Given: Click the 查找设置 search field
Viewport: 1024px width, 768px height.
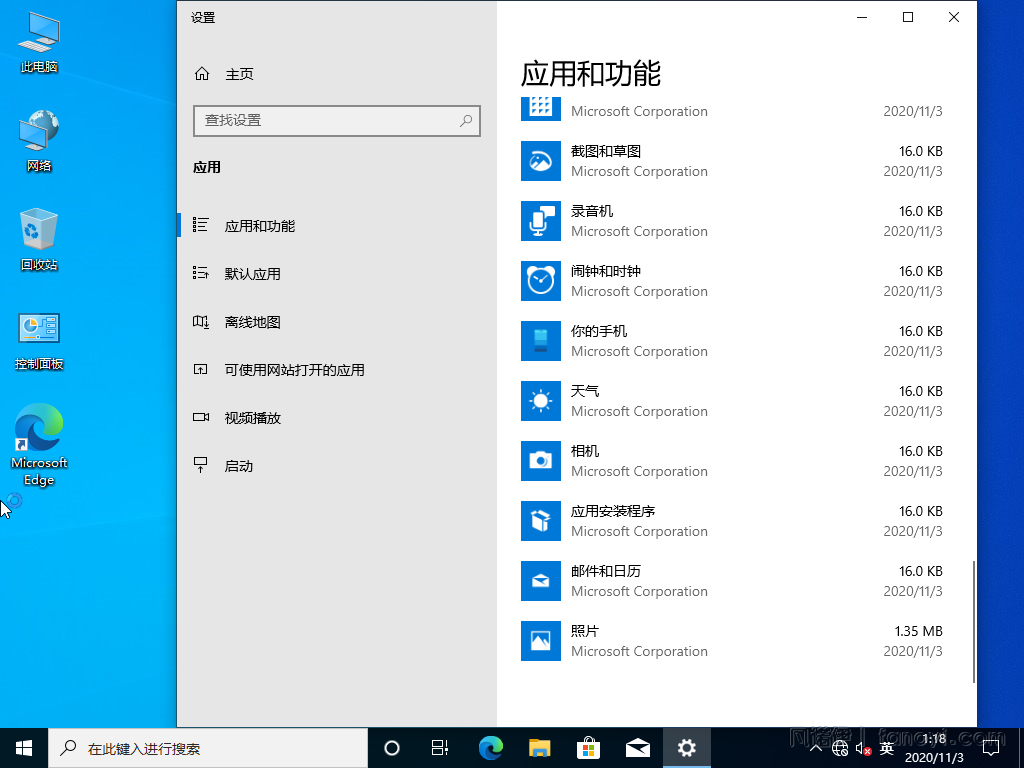Looking at the screenshot, I should tap(336, 120).
